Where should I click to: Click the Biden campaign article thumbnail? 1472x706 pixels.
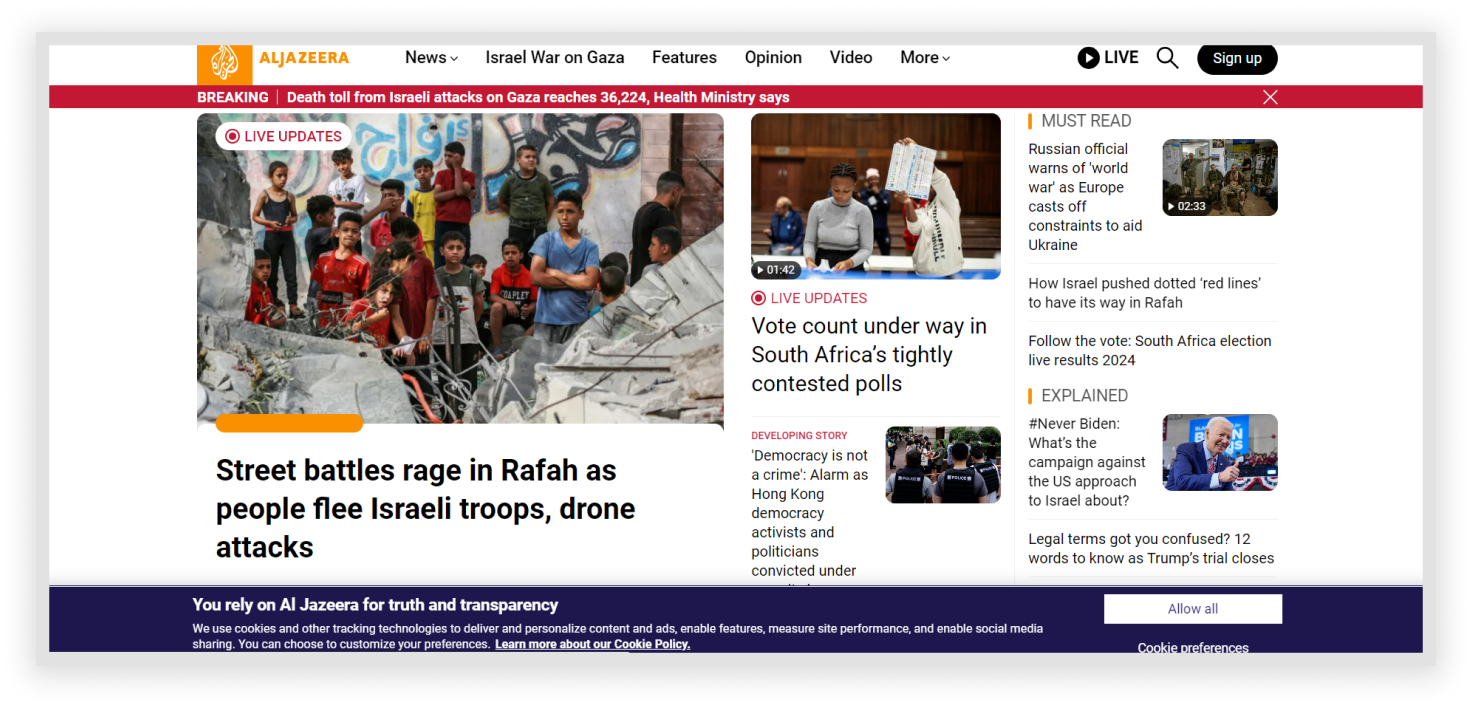pos(1219,452)
